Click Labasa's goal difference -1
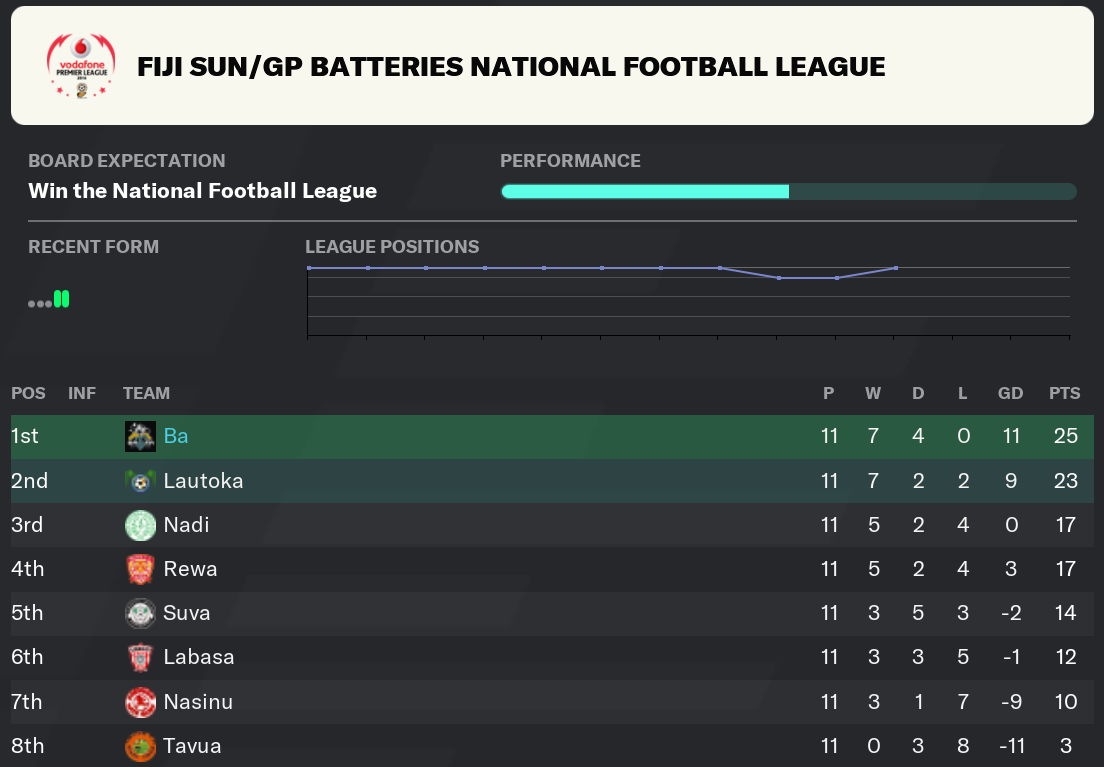Image resolution: width=1104 pixels, height=767 pixels. [x=1011, y=657]
